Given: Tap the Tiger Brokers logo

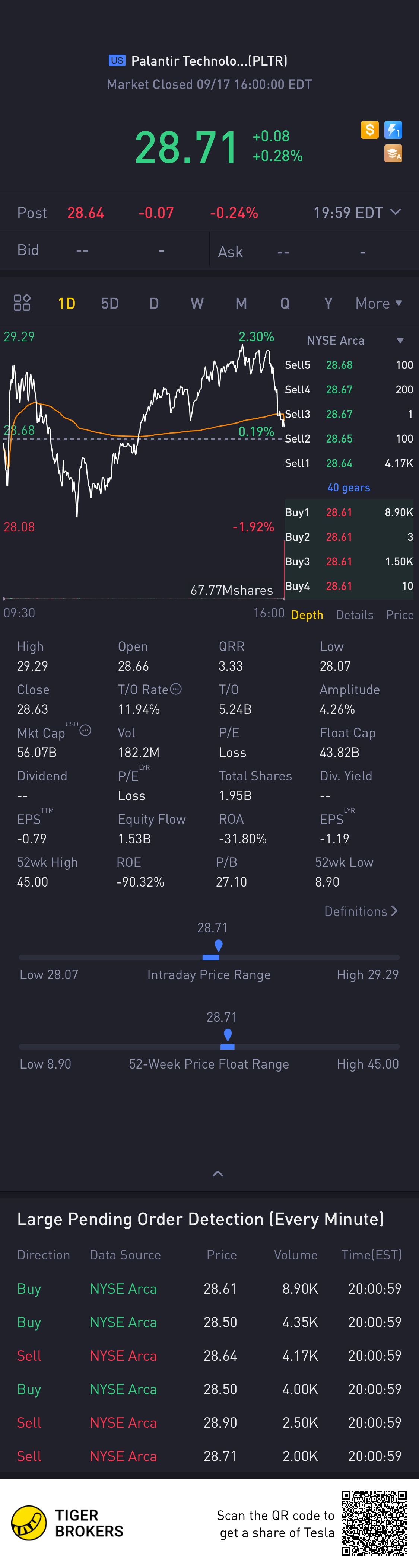Looking at the screenshot, I should (x=29, y=1523).
